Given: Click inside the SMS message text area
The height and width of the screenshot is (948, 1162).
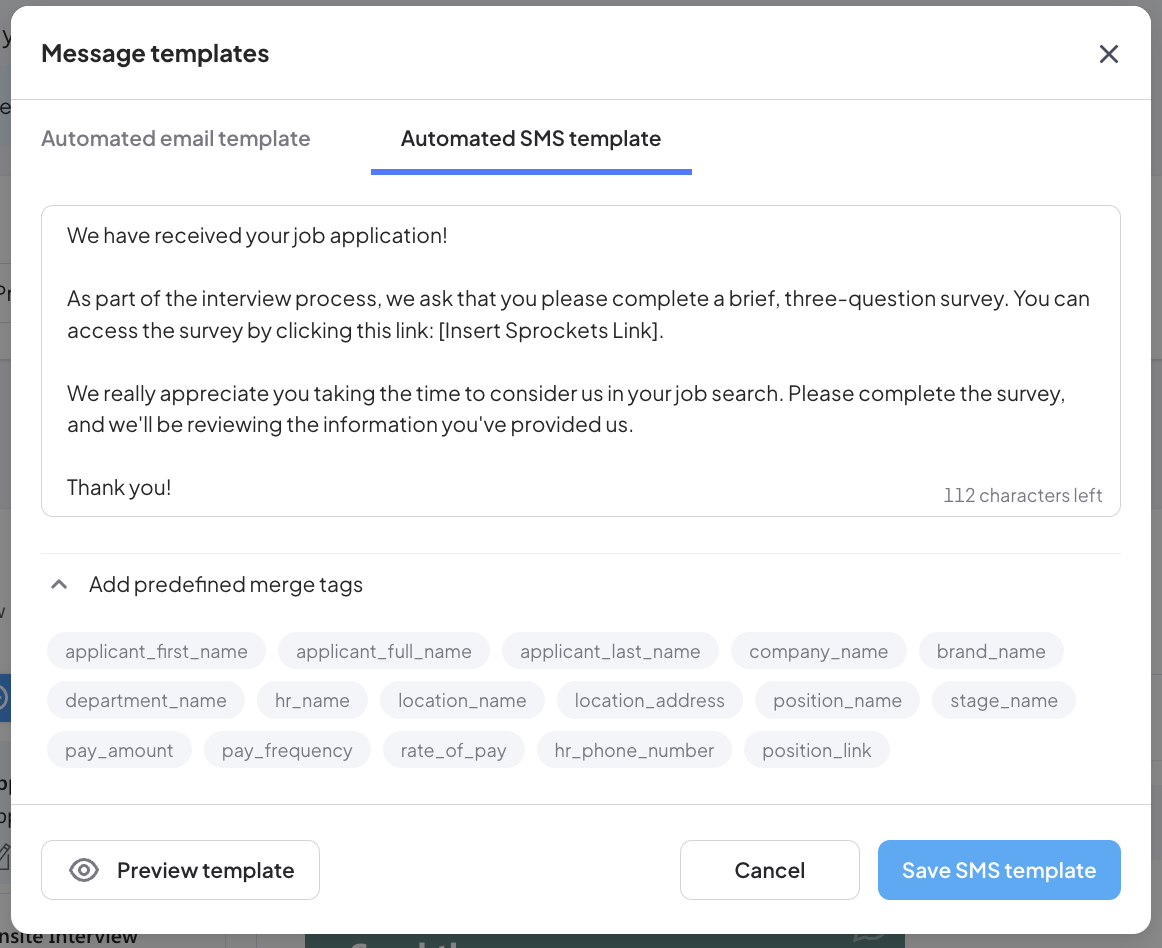Looking at the screenshot, I should pyautogui.click(x=580, y=360).
